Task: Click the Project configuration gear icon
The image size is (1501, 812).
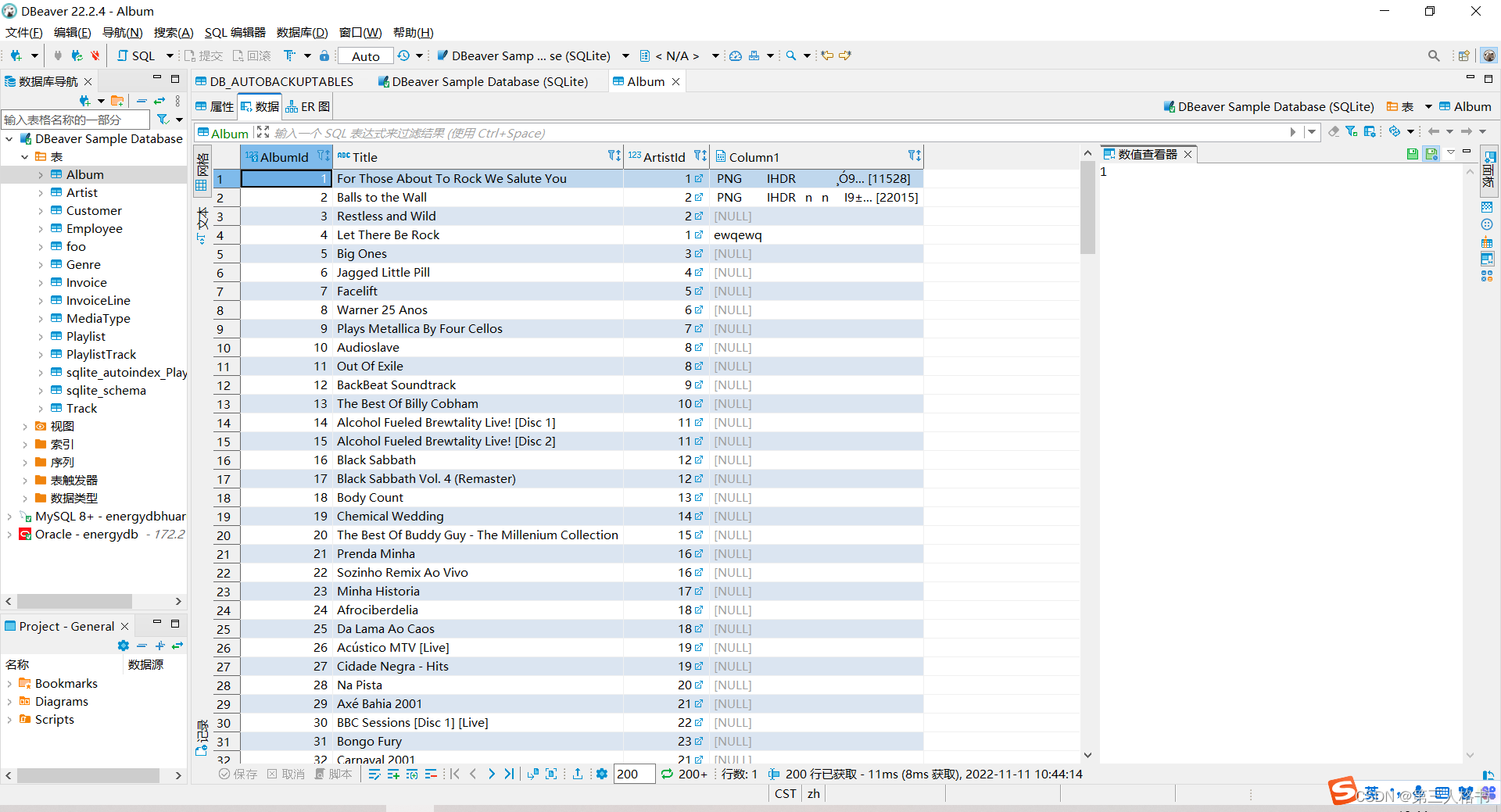Action: 123,646
